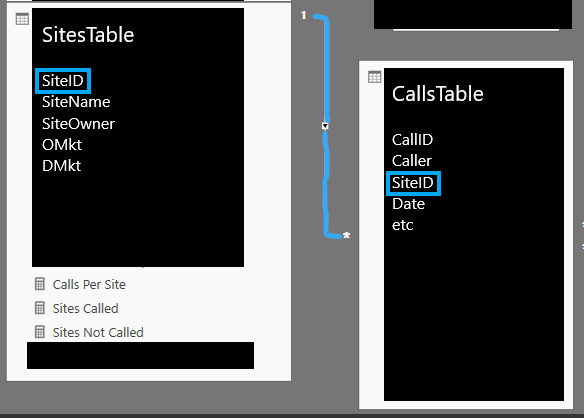Viewport: 584px width, 418px height.
Task: Click the relationship line's '1' end marker
Action: (304, 15)
